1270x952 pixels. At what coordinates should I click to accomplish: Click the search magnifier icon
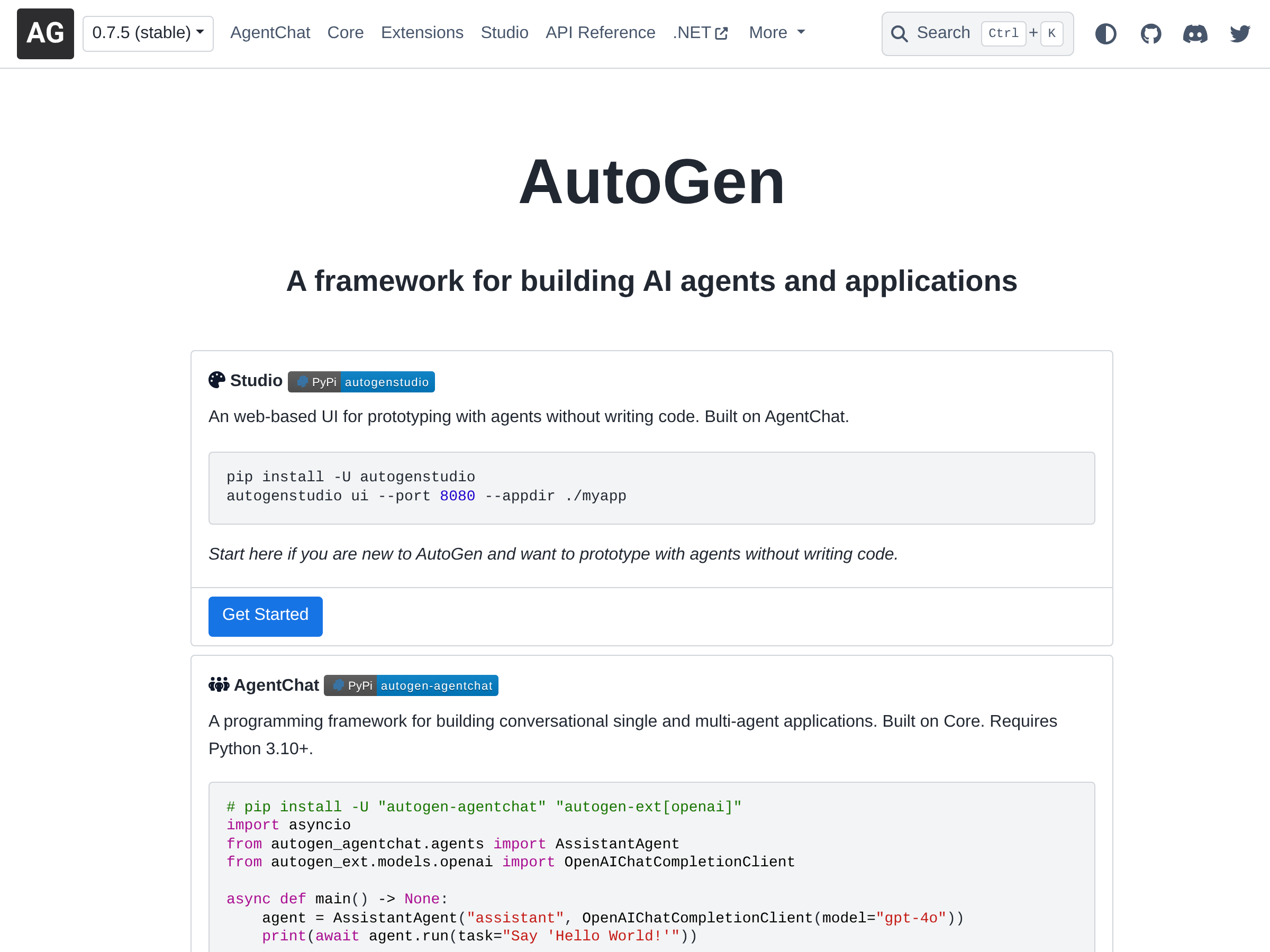point(899,34)
